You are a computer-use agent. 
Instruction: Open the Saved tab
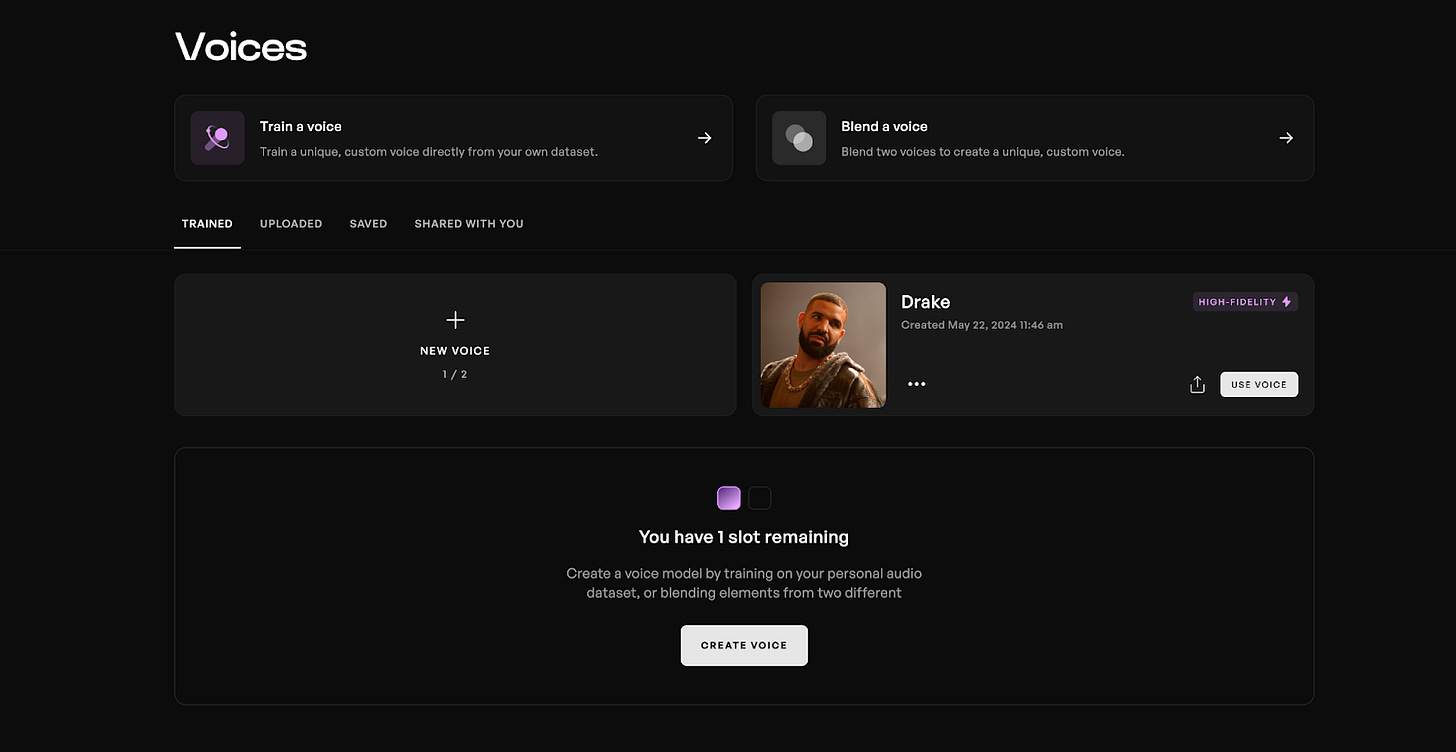(368, 224)
